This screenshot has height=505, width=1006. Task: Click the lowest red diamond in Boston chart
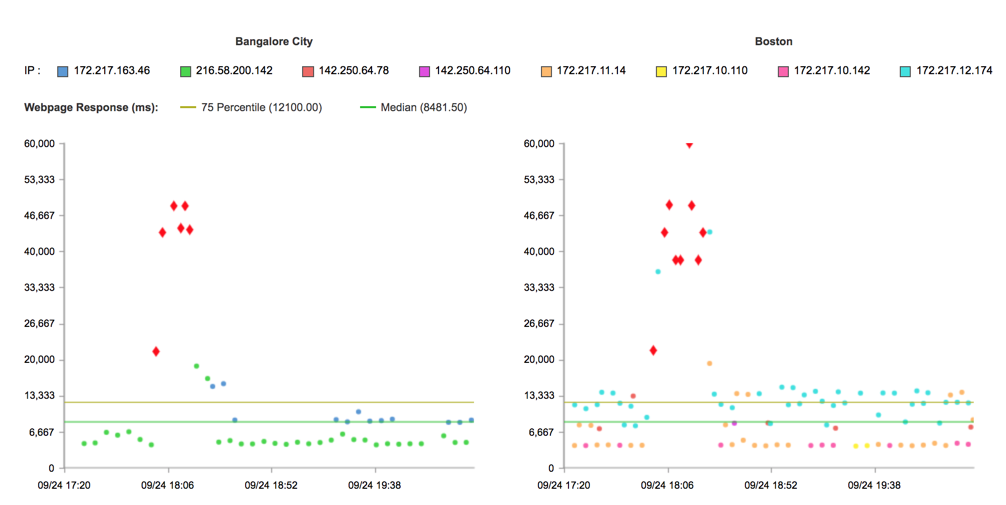click(x=653, y=350)
